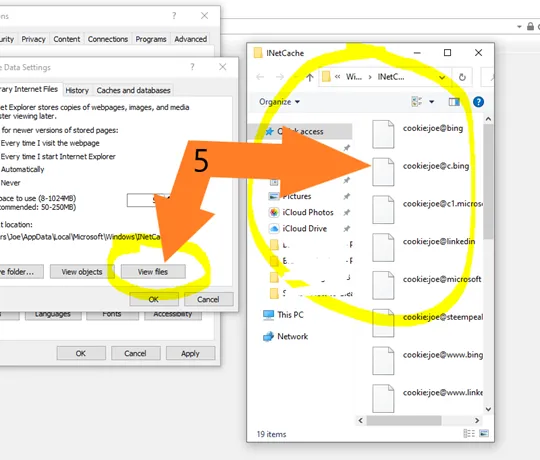Image resolution: width=540 pixels, height=460 pixels.
Task: Select the cookie:joe@www.linke file icon
Action: [x=383, y=399]
